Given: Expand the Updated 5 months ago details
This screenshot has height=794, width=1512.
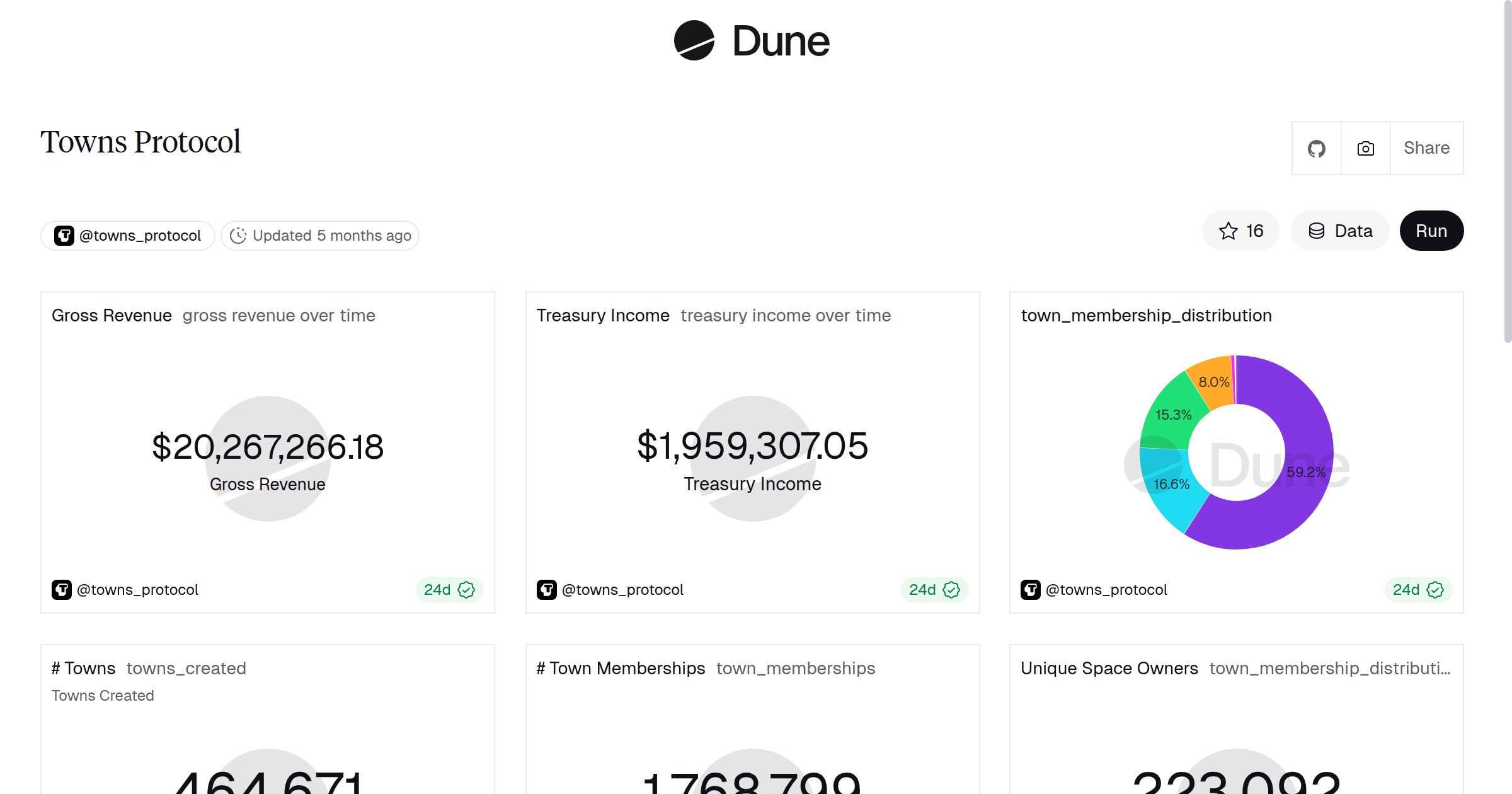Looking at the screenshot, I should tap(320, 235).
